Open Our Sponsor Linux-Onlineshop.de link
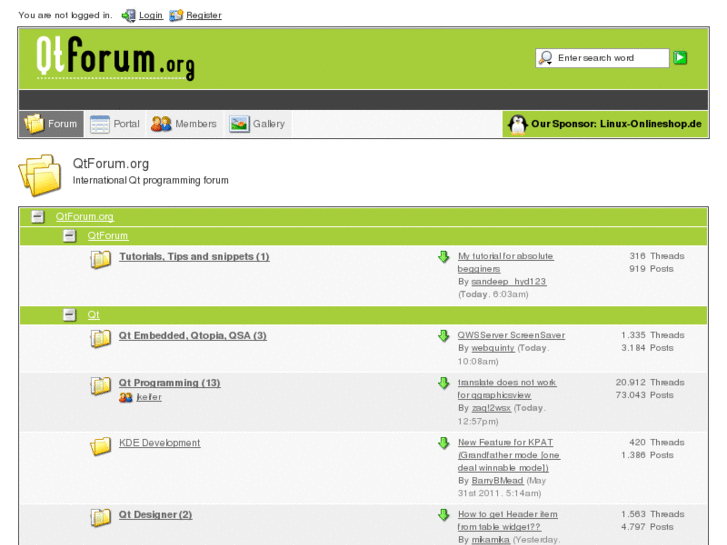 (605, 124)
